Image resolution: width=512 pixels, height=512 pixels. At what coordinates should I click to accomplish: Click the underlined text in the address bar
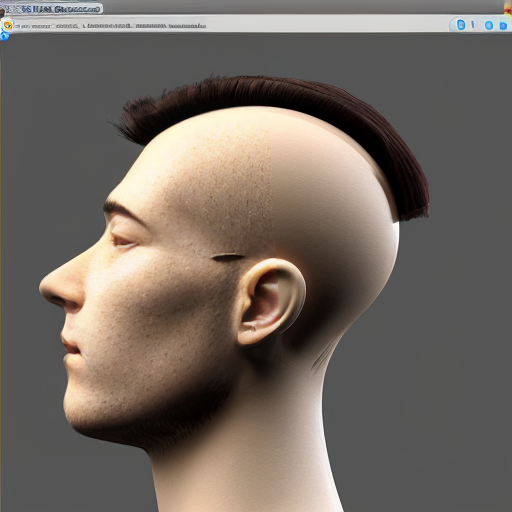187,26
